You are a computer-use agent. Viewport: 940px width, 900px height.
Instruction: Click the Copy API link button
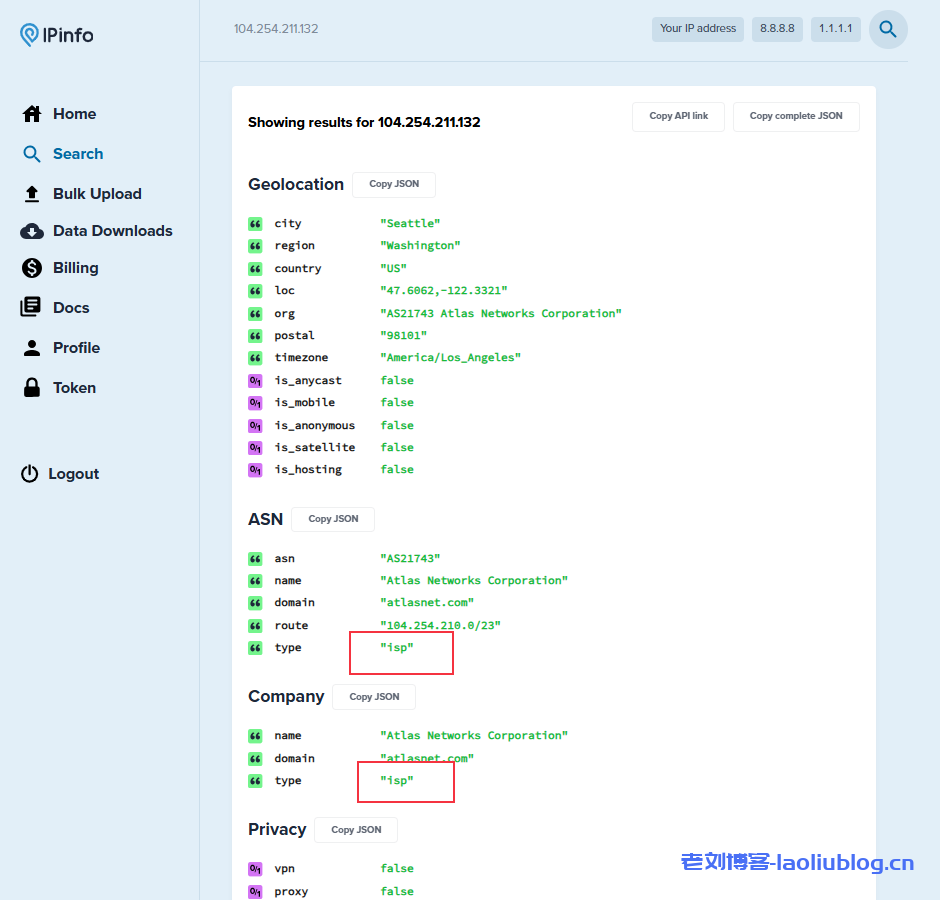point(678,116)
